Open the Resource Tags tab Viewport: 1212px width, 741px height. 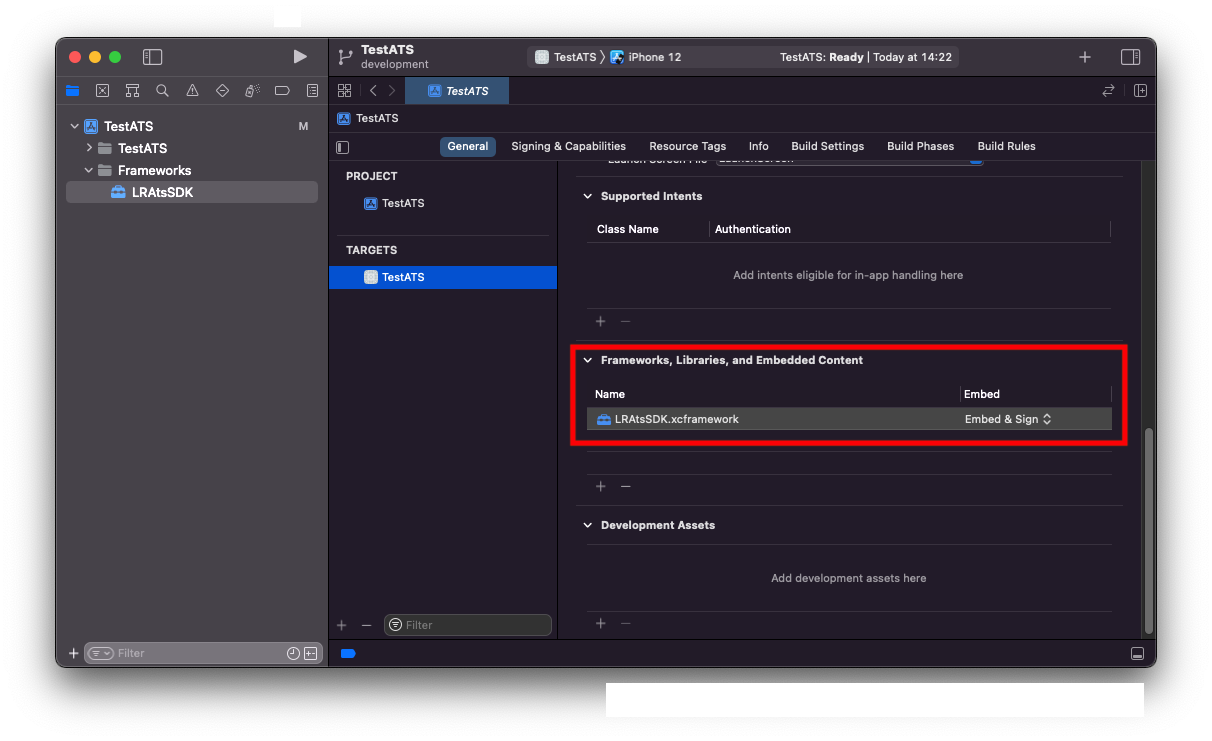[x=688, y=146]
